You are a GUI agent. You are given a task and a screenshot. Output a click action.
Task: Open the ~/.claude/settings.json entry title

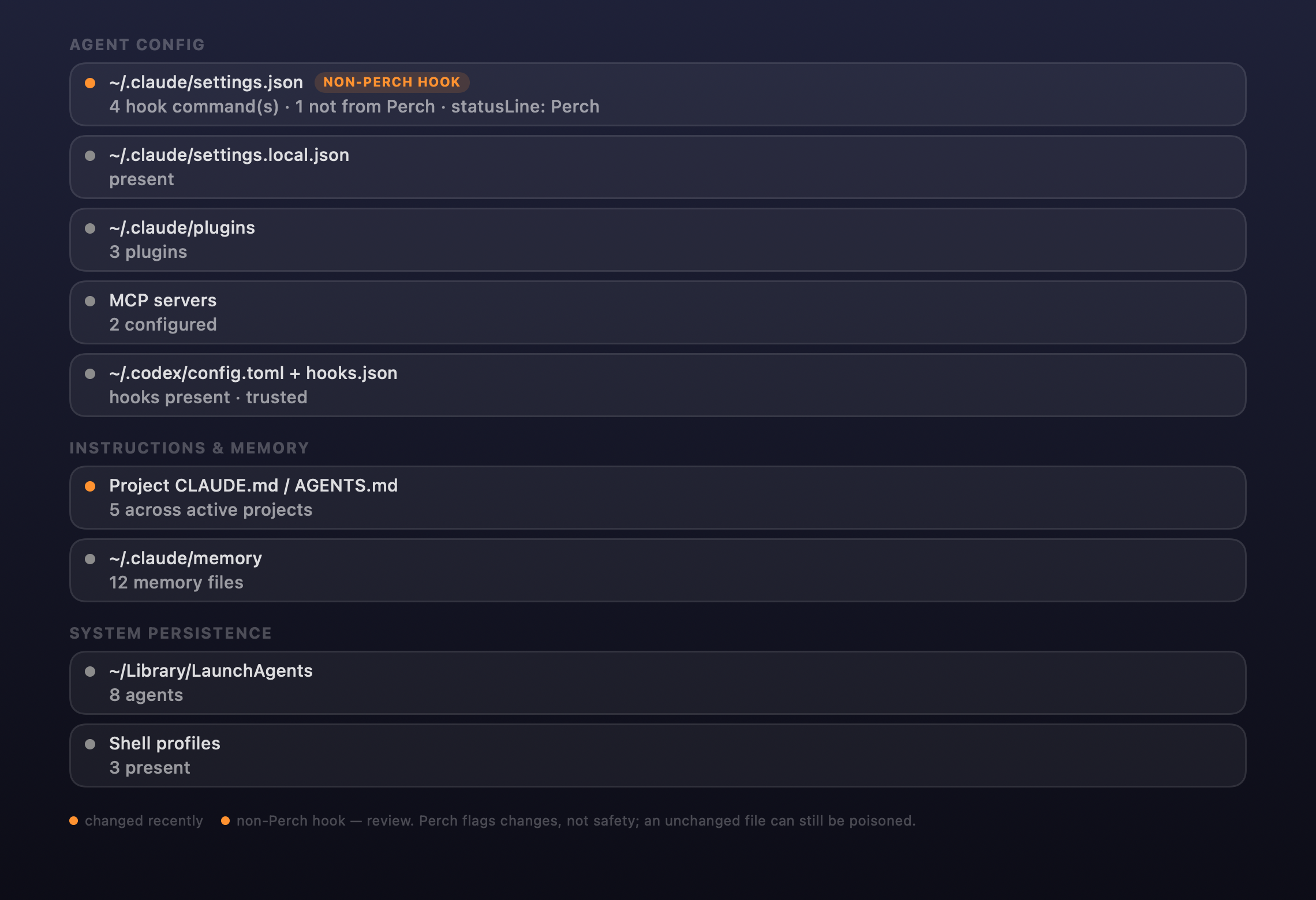(x=206, y=82)
